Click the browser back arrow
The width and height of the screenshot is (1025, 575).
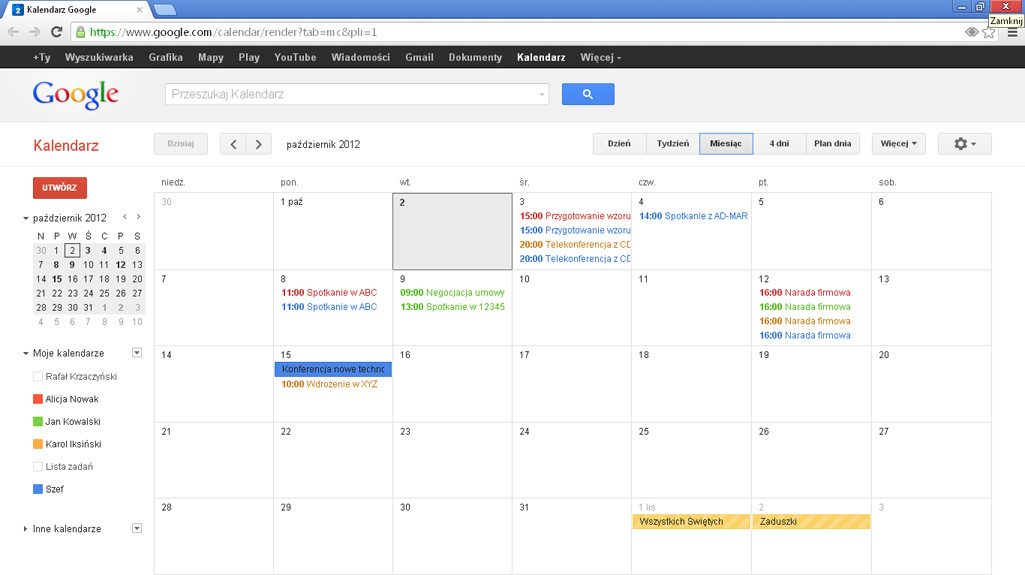point(14,31)
